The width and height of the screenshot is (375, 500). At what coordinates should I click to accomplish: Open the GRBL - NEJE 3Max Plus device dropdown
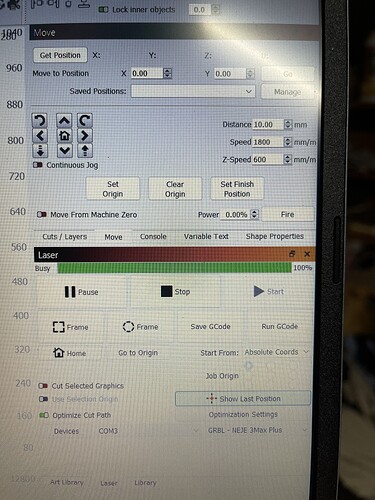point(257,430)
